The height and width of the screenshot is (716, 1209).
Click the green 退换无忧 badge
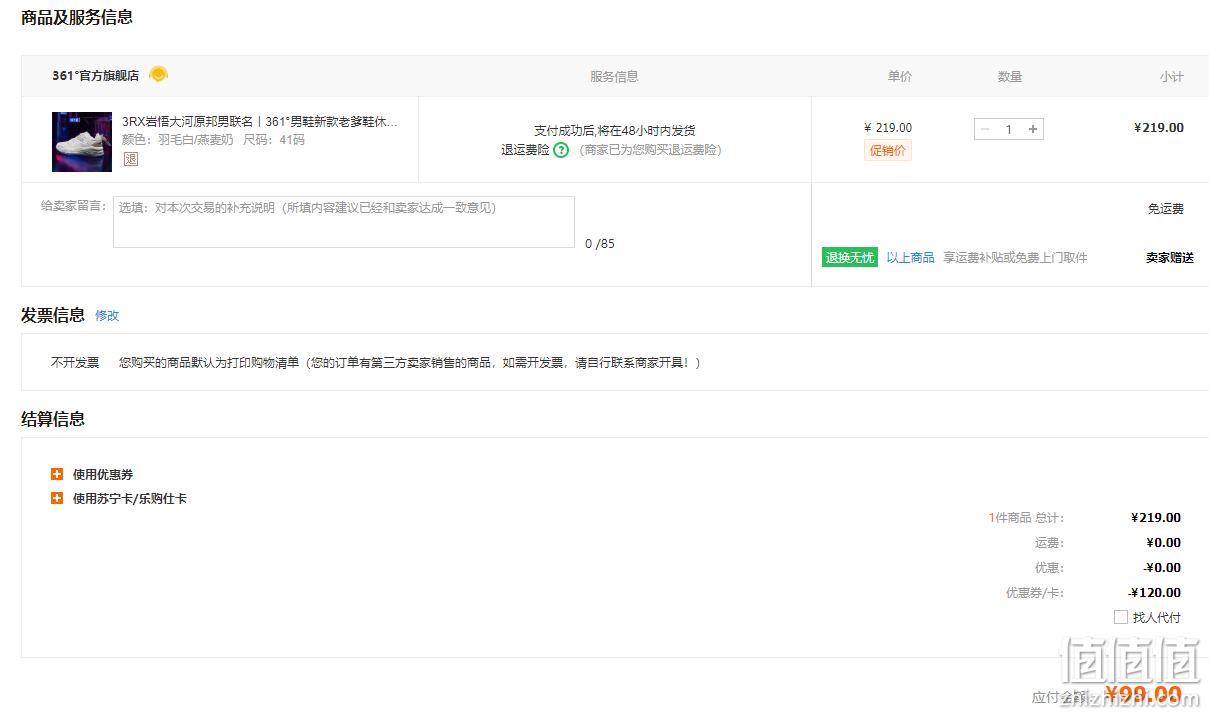850,257
